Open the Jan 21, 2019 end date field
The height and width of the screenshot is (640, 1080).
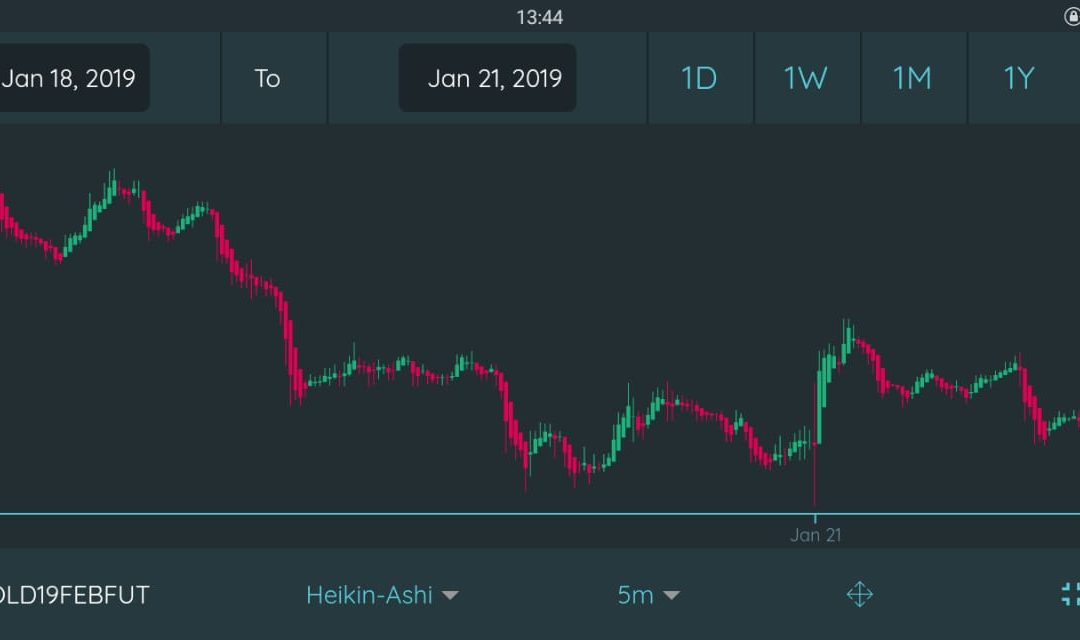494,78
